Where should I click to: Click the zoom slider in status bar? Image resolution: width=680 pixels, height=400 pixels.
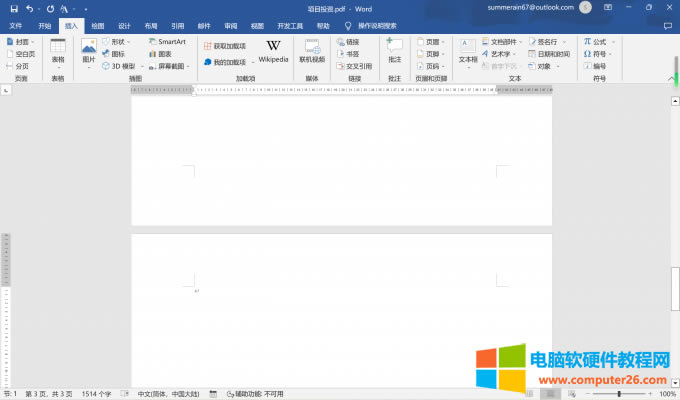tap(620, 394)
